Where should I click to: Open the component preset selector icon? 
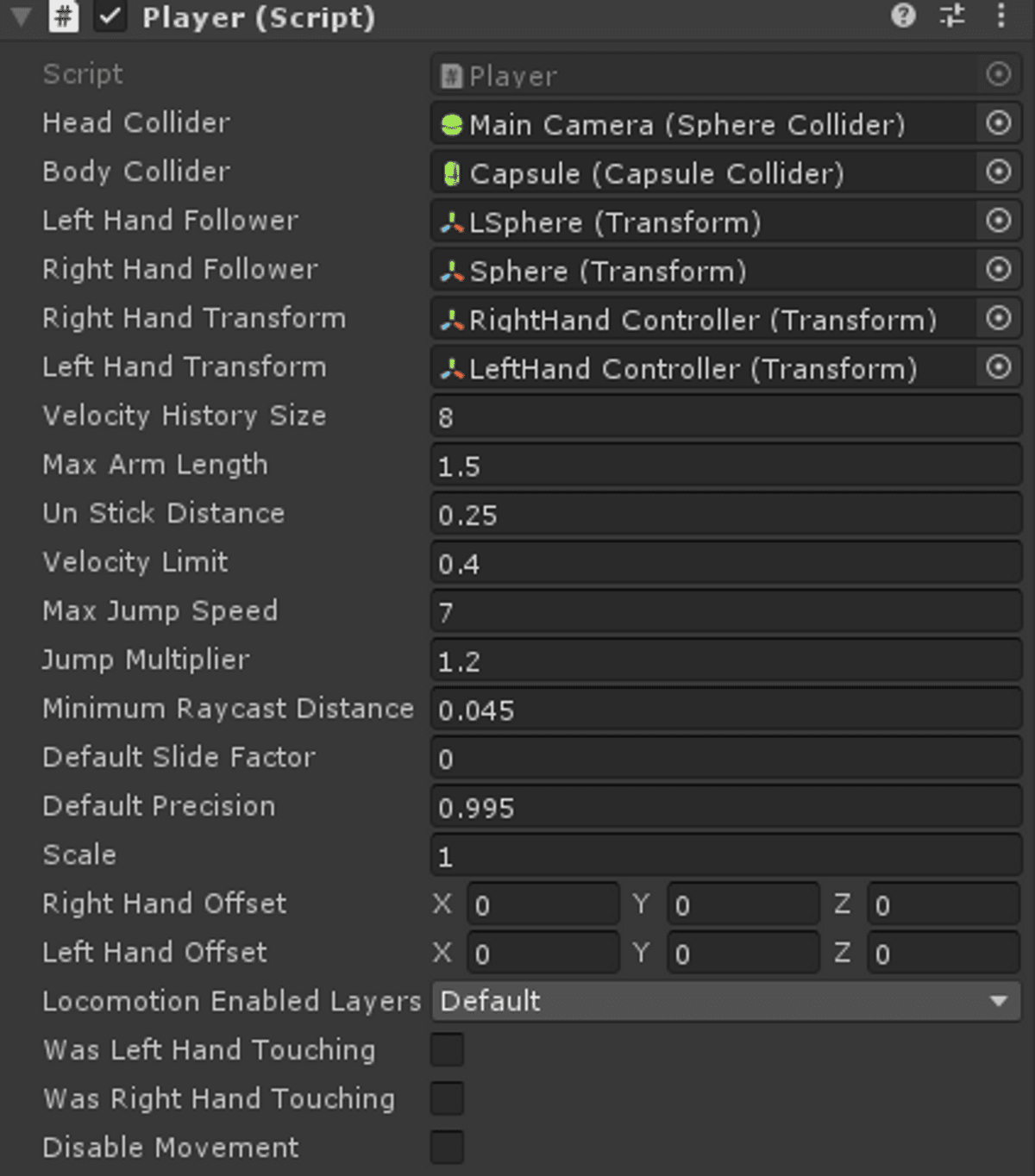[952, 16]
